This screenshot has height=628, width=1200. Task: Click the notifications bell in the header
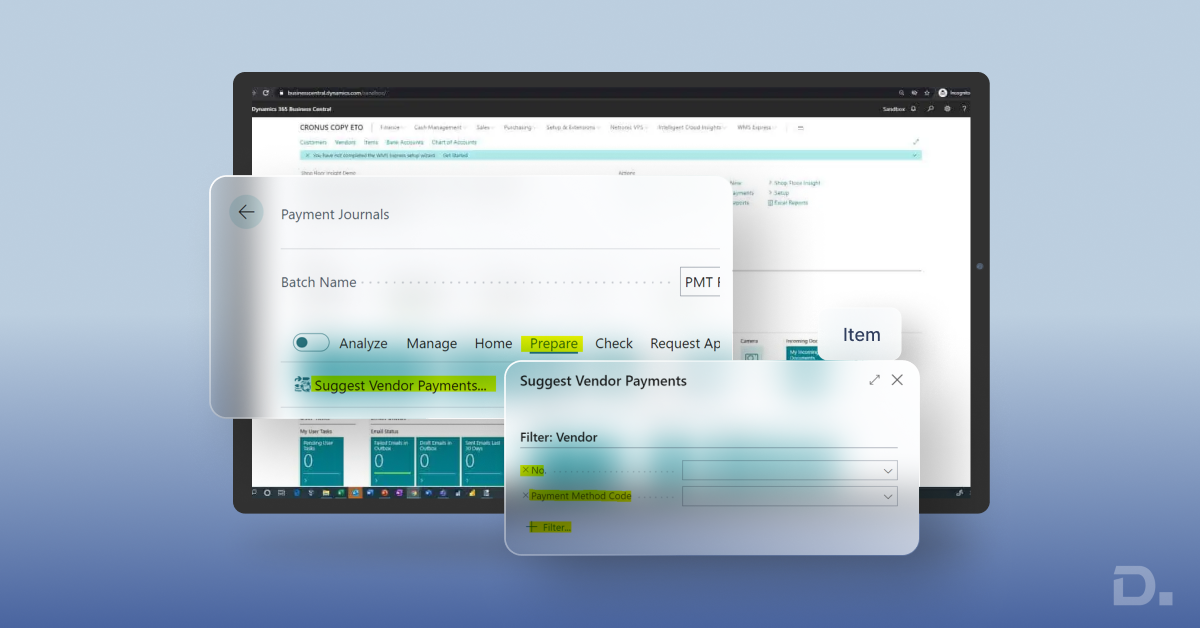pos(913,108)
